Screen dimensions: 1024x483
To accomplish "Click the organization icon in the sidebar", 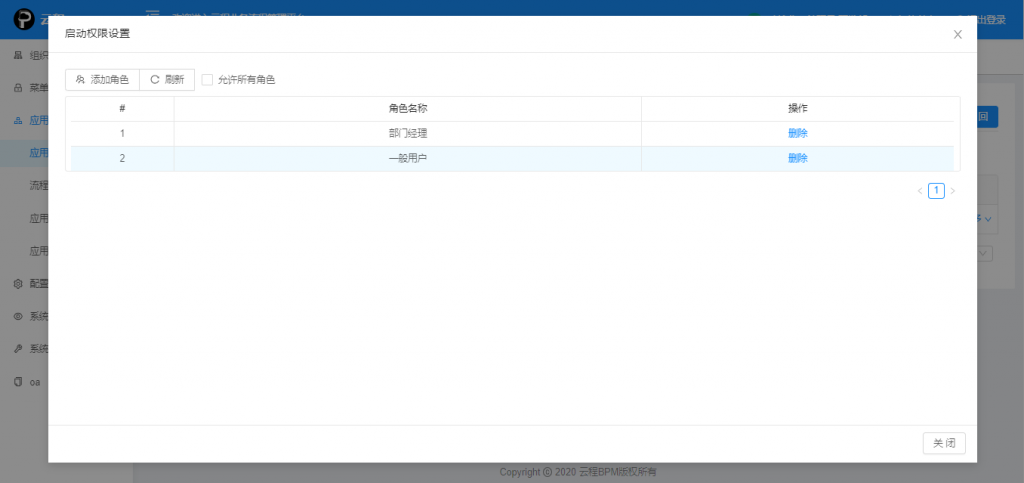I will 18,55.
